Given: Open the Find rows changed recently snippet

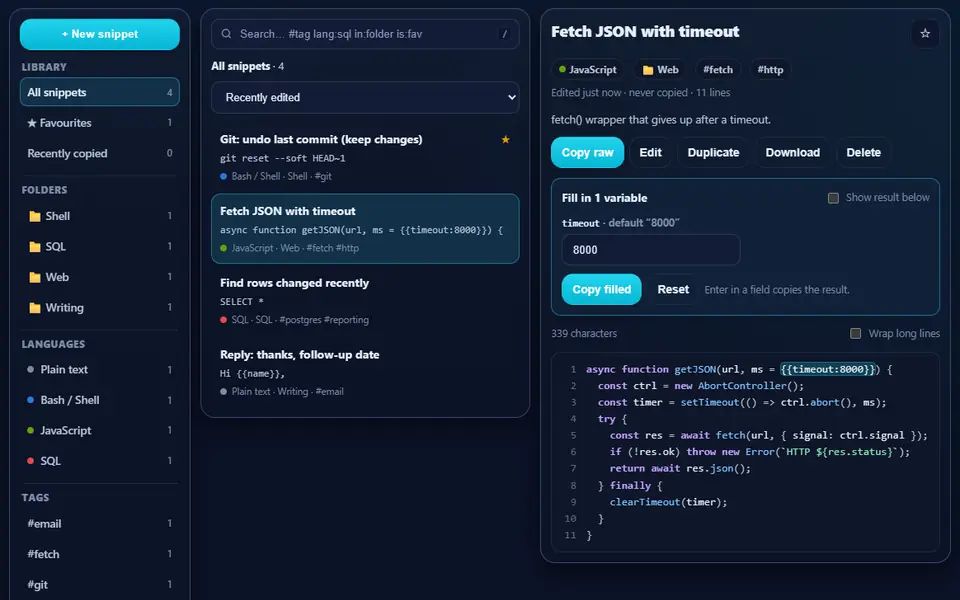Looking at the screenshot, I should (x=365, y=301).
